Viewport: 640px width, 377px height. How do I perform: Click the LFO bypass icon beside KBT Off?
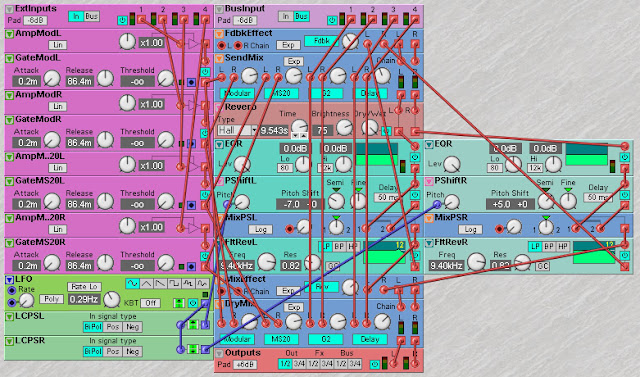tap(193, 303)
